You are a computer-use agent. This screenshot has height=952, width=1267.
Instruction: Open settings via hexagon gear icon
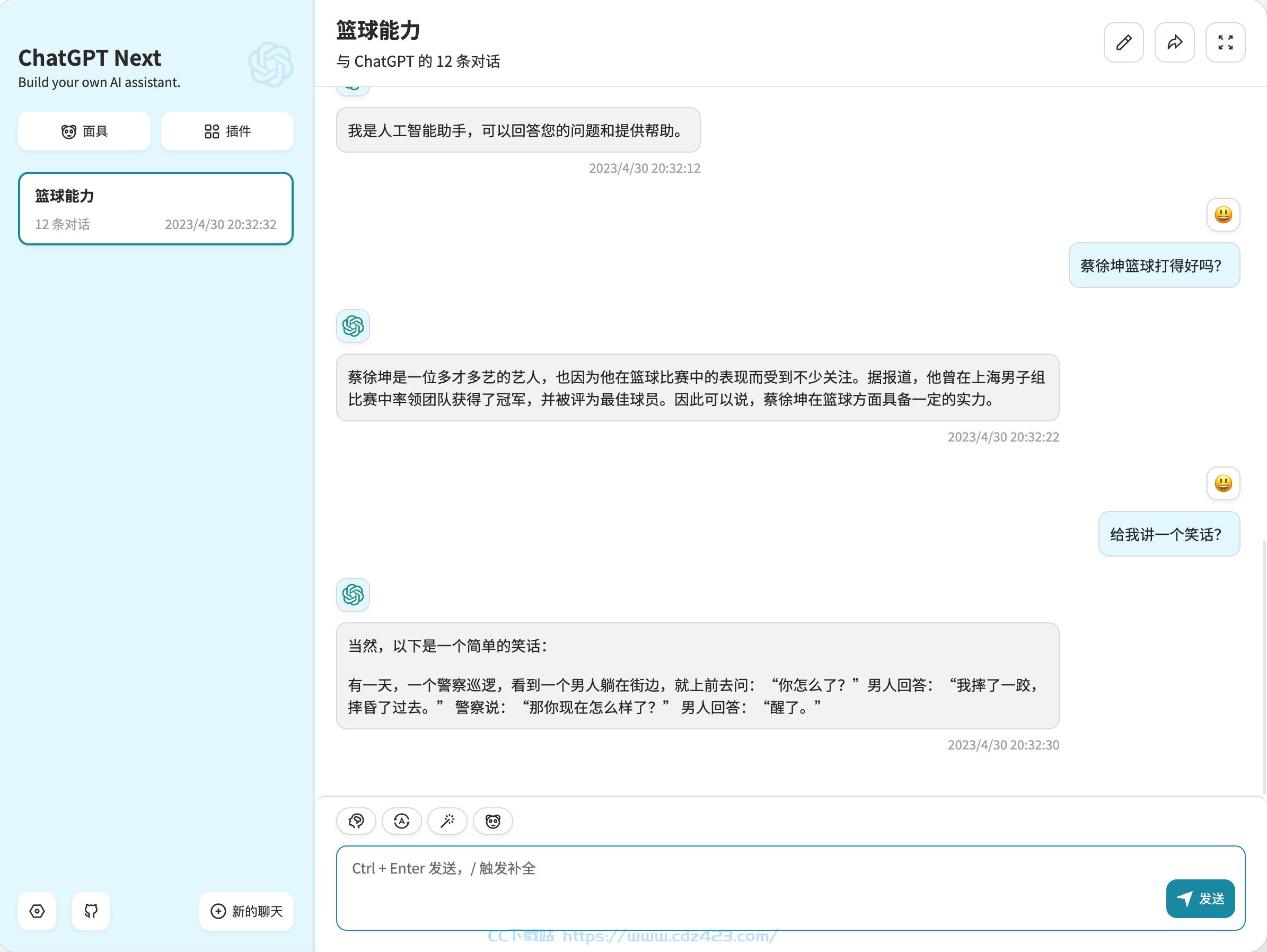[x=37, y=911]
